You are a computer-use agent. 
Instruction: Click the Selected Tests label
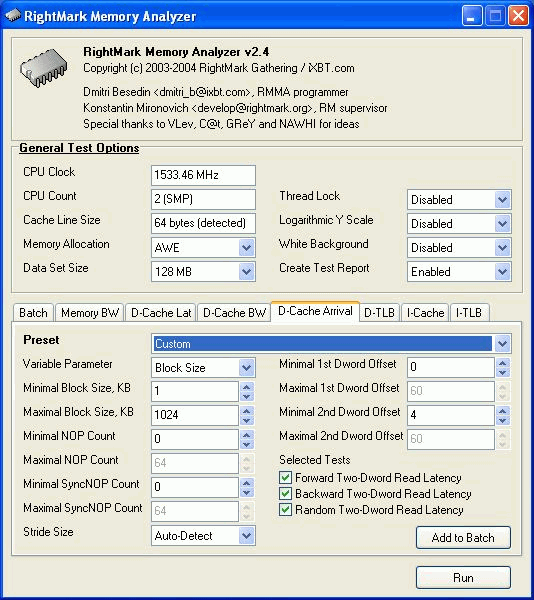coord(315,460)
